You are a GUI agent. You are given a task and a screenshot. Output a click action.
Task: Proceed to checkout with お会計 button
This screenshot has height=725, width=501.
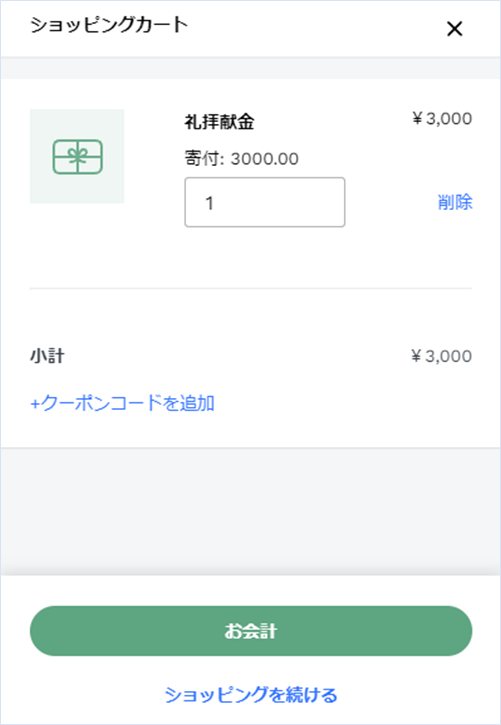click(x=251, y=631)
